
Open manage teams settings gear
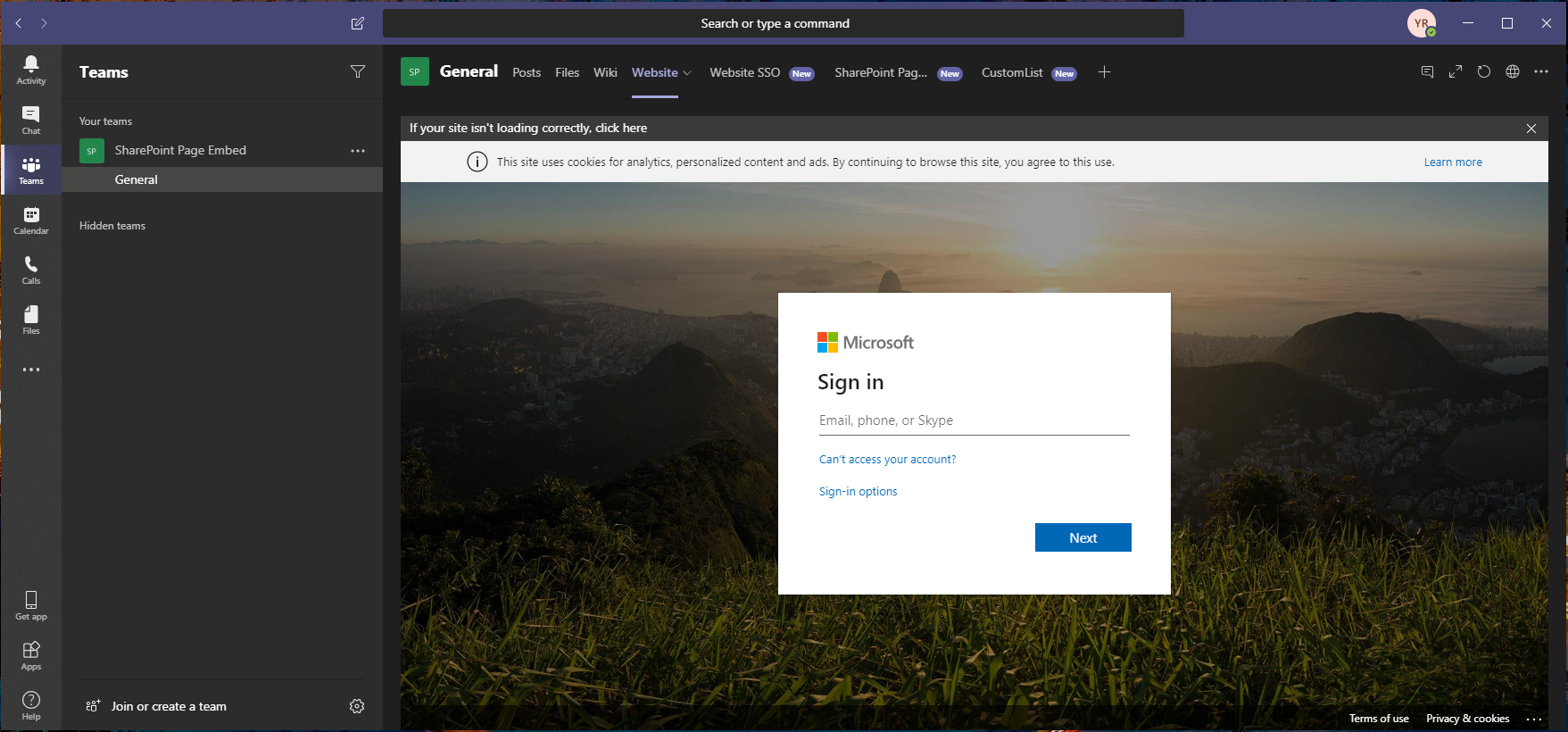(x=357, y=706)
